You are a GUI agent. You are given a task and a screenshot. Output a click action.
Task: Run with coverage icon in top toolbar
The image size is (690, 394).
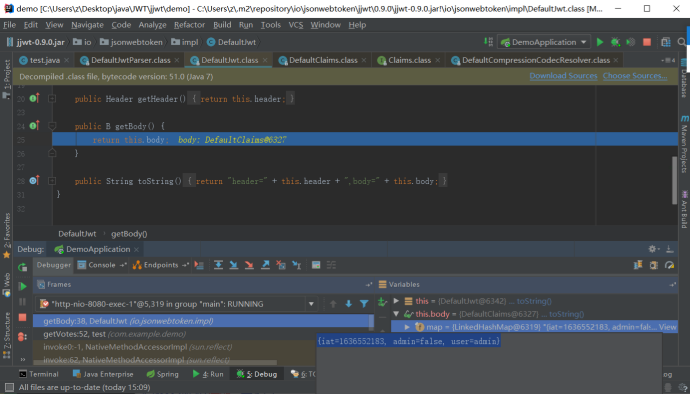pos(631,42)
